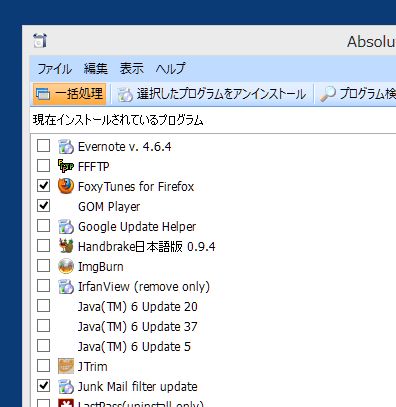Viewport: 396px width, 407px height.
Task: Select the GOM Player entry text
Action: pos(109,207)
